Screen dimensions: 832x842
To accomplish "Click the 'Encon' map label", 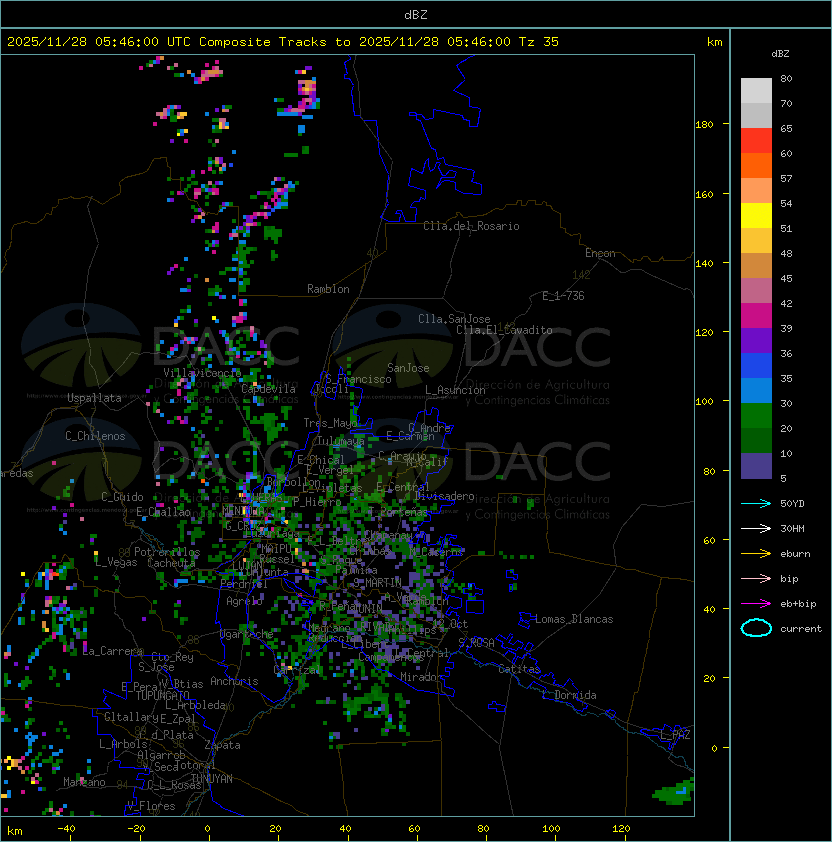I will tap(600, 253).
